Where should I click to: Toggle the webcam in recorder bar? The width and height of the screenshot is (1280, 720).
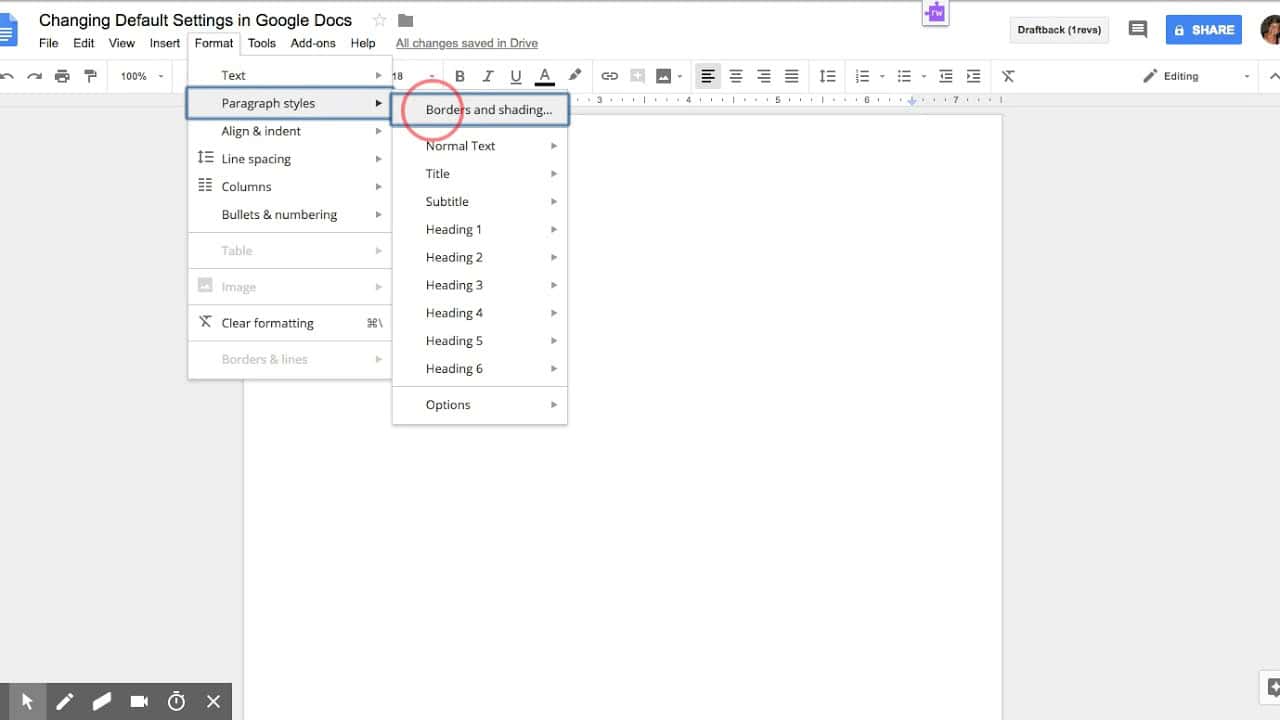tap(139, 701)
